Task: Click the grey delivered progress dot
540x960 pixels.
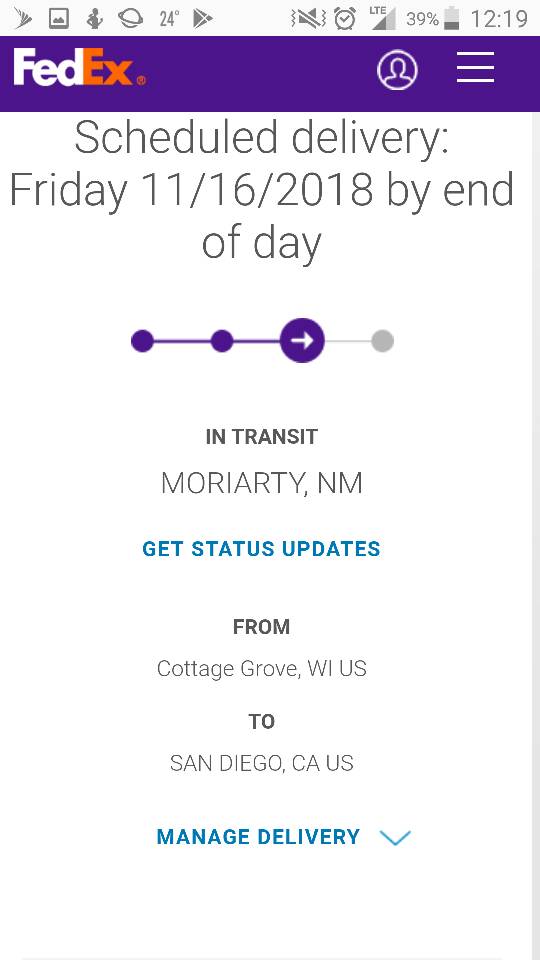Action: click(383, 340)
